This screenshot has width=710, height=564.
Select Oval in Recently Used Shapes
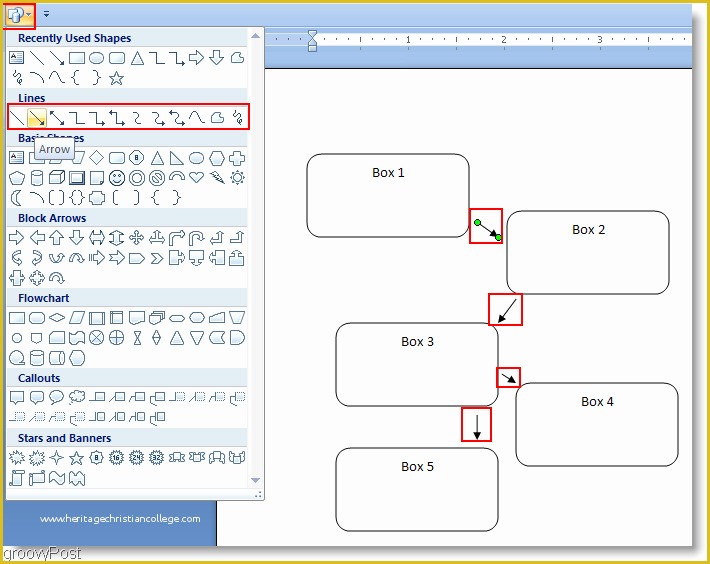tap(96, 58)
